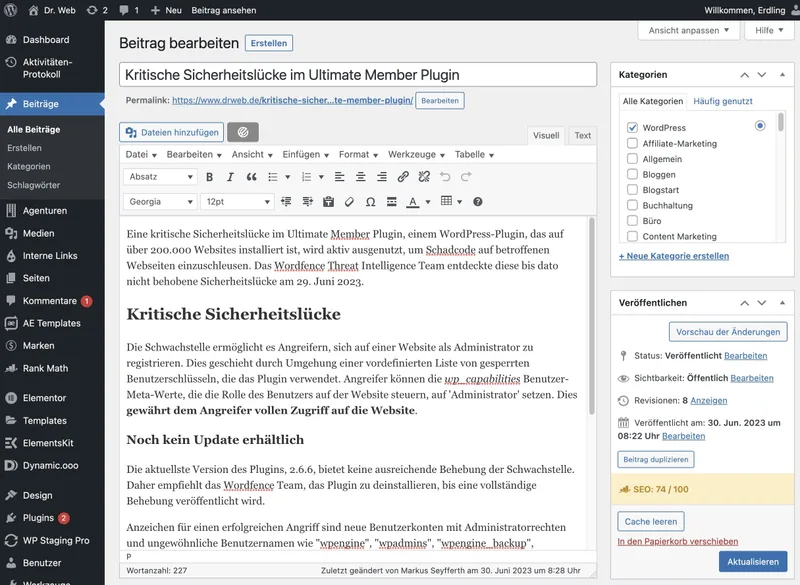This screenshot has height=585, width=800.
Task: Insert horizontal line icon
Action: (392, 202)
